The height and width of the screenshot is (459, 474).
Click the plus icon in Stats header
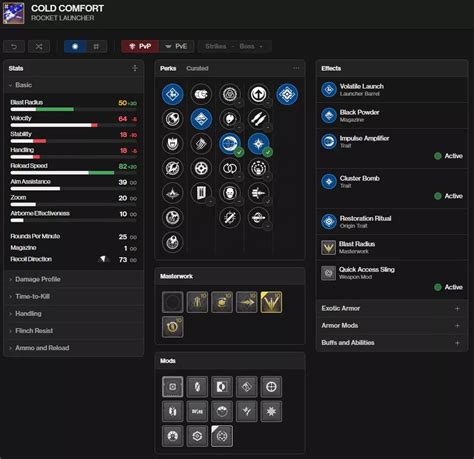click(x=135, y=68)
